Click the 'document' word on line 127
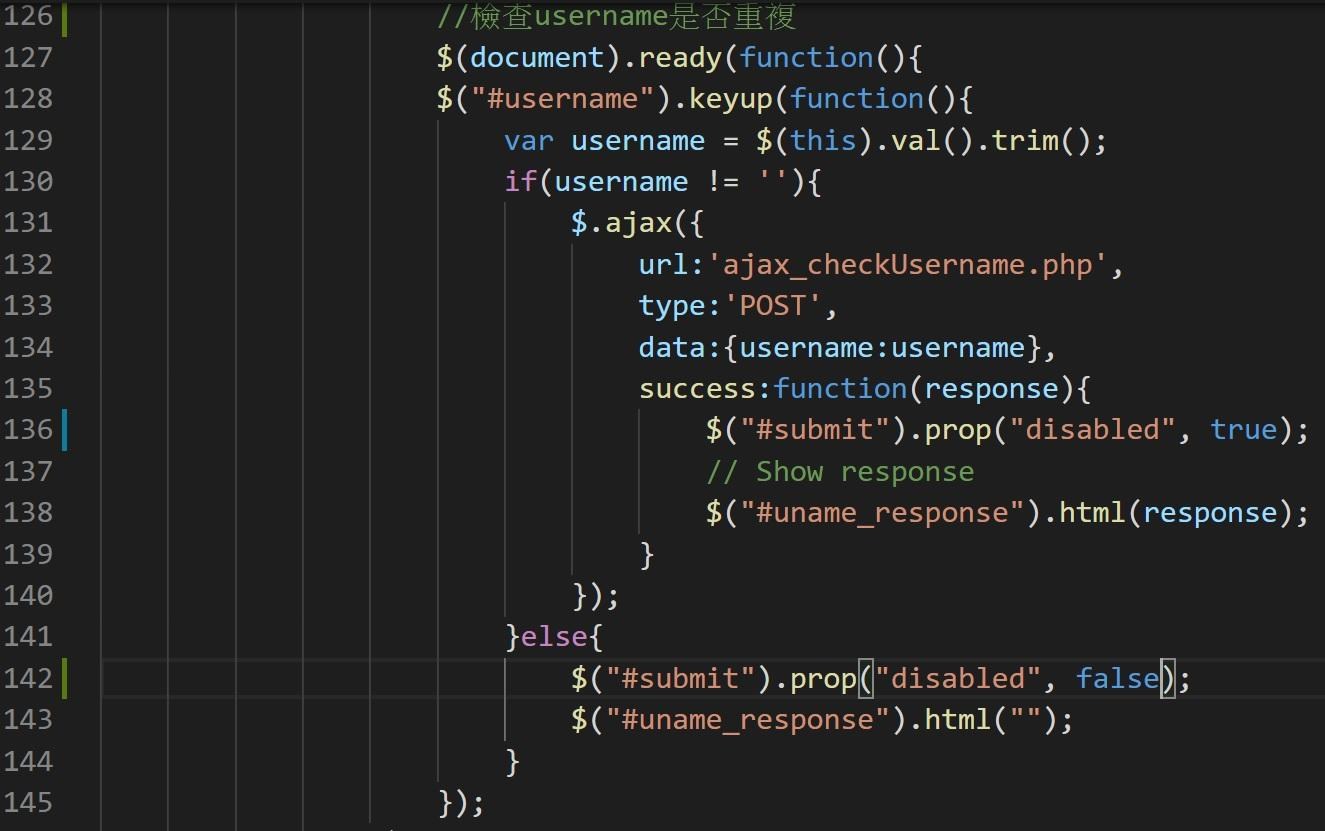Image resolution: width=1325 pixels, height=831 pixels. click(x=537, y=58)
